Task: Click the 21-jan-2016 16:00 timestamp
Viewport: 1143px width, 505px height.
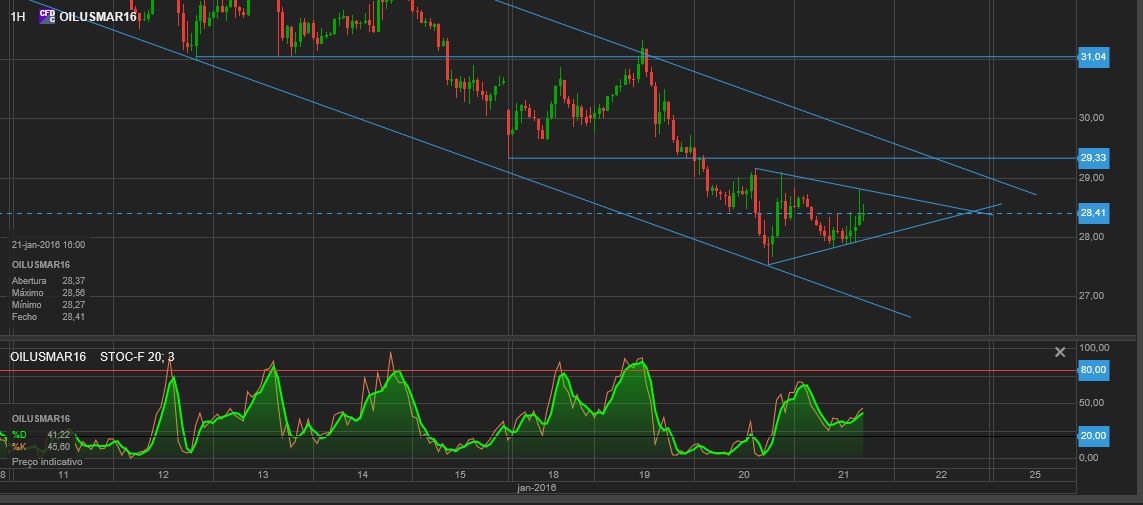Action: coord(48,245)
